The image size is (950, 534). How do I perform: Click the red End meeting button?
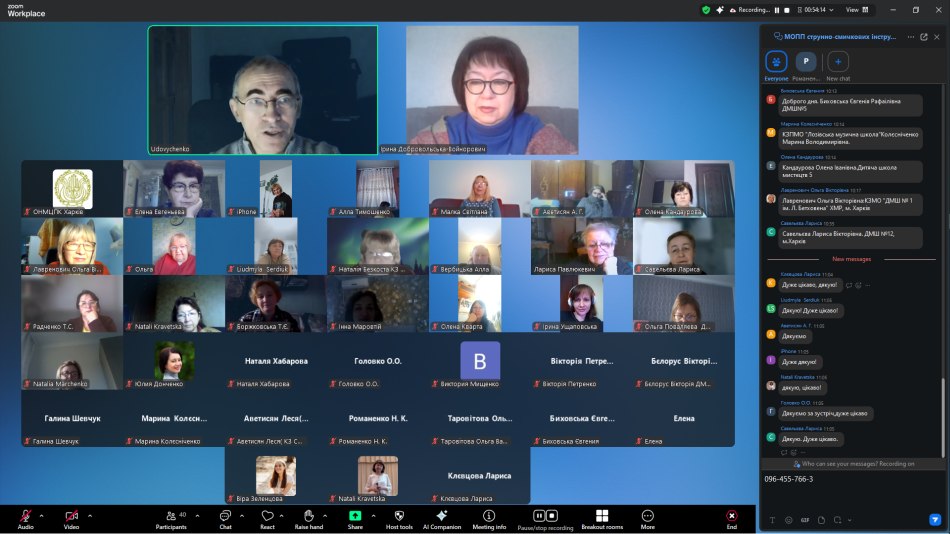pos(731,516)
